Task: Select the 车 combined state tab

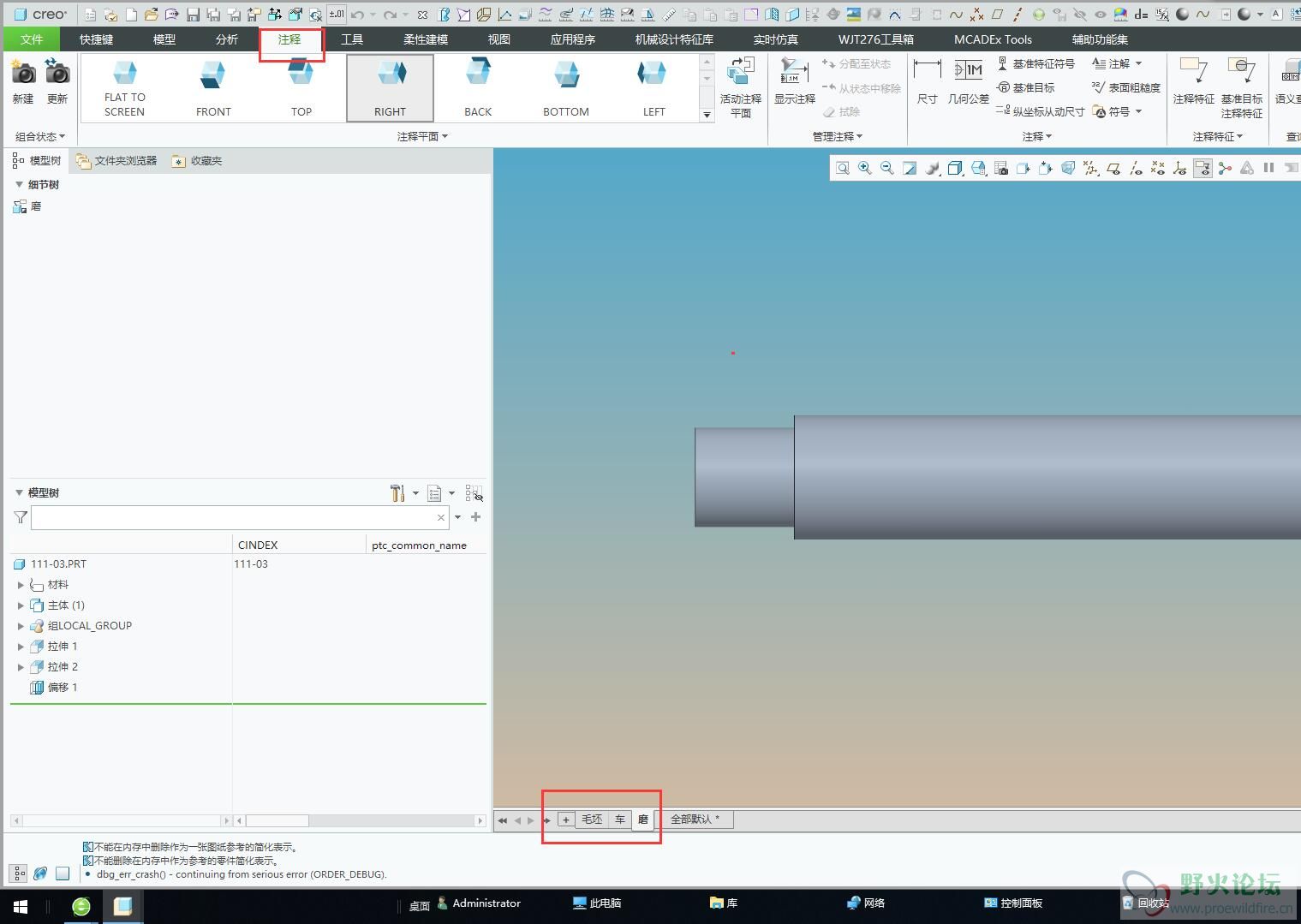Action: (x=620, y=820)
